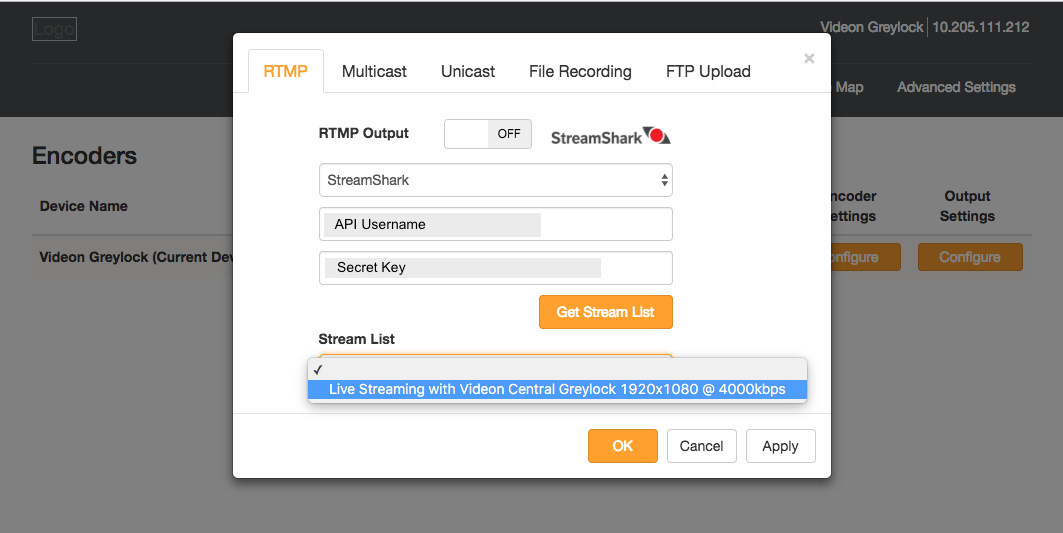Screen dimensions: 1063x533
Task: Open Advanced Settings in background page
Action: click(x=956, y=87)
